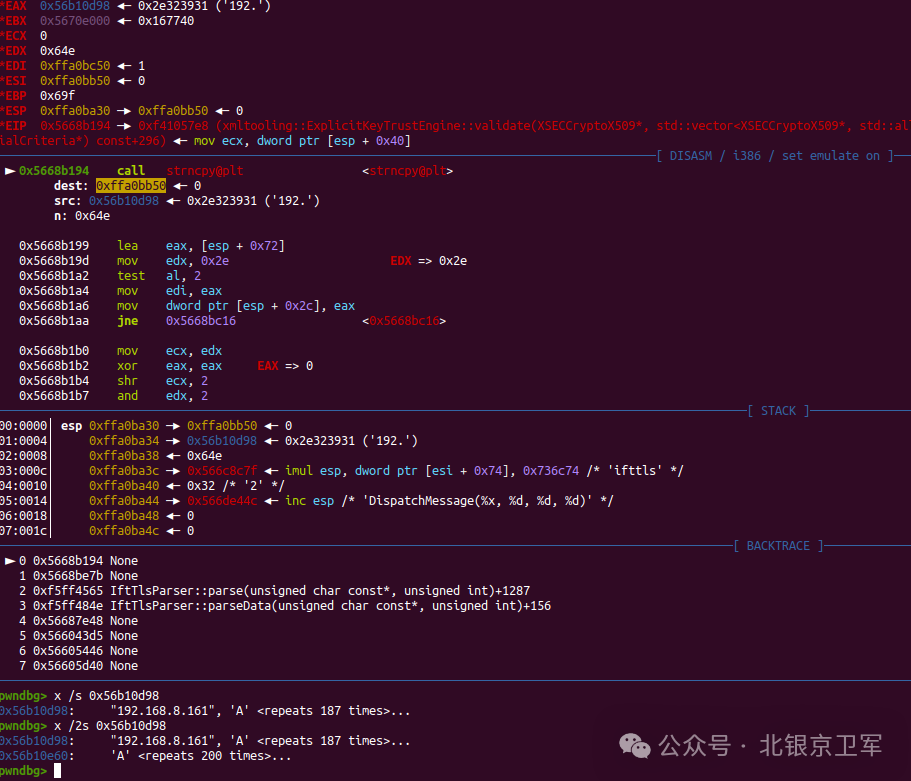
Task: Click the command x /2s 0x56b10d98
Action: click(110, 726)
